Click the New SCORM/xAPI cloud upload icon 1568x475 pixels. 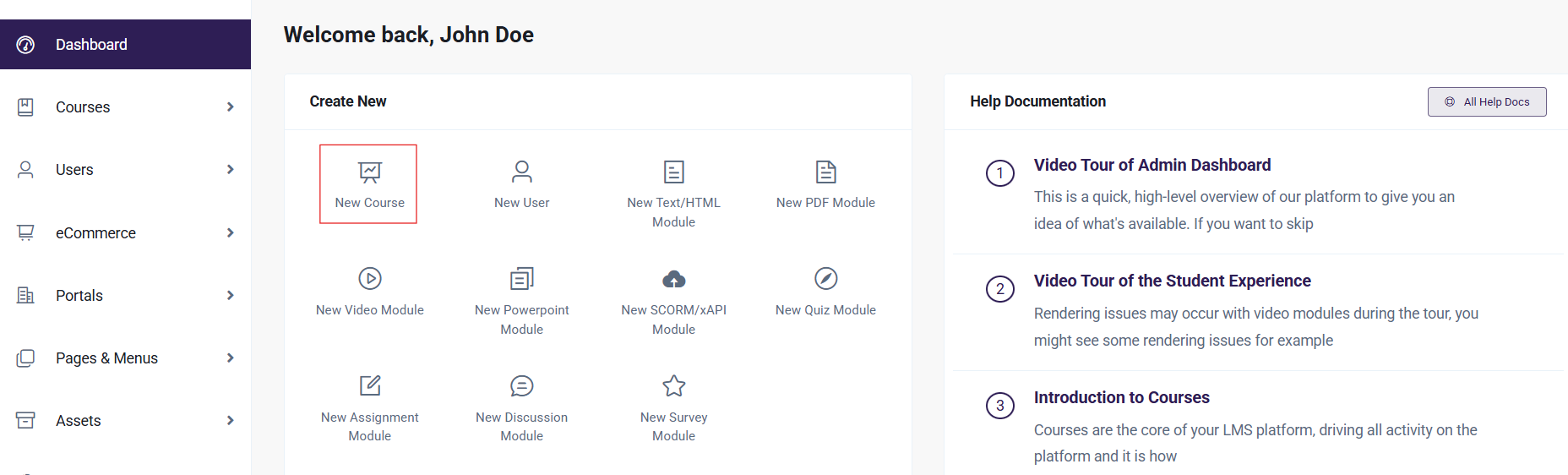(x=674, y=278)
